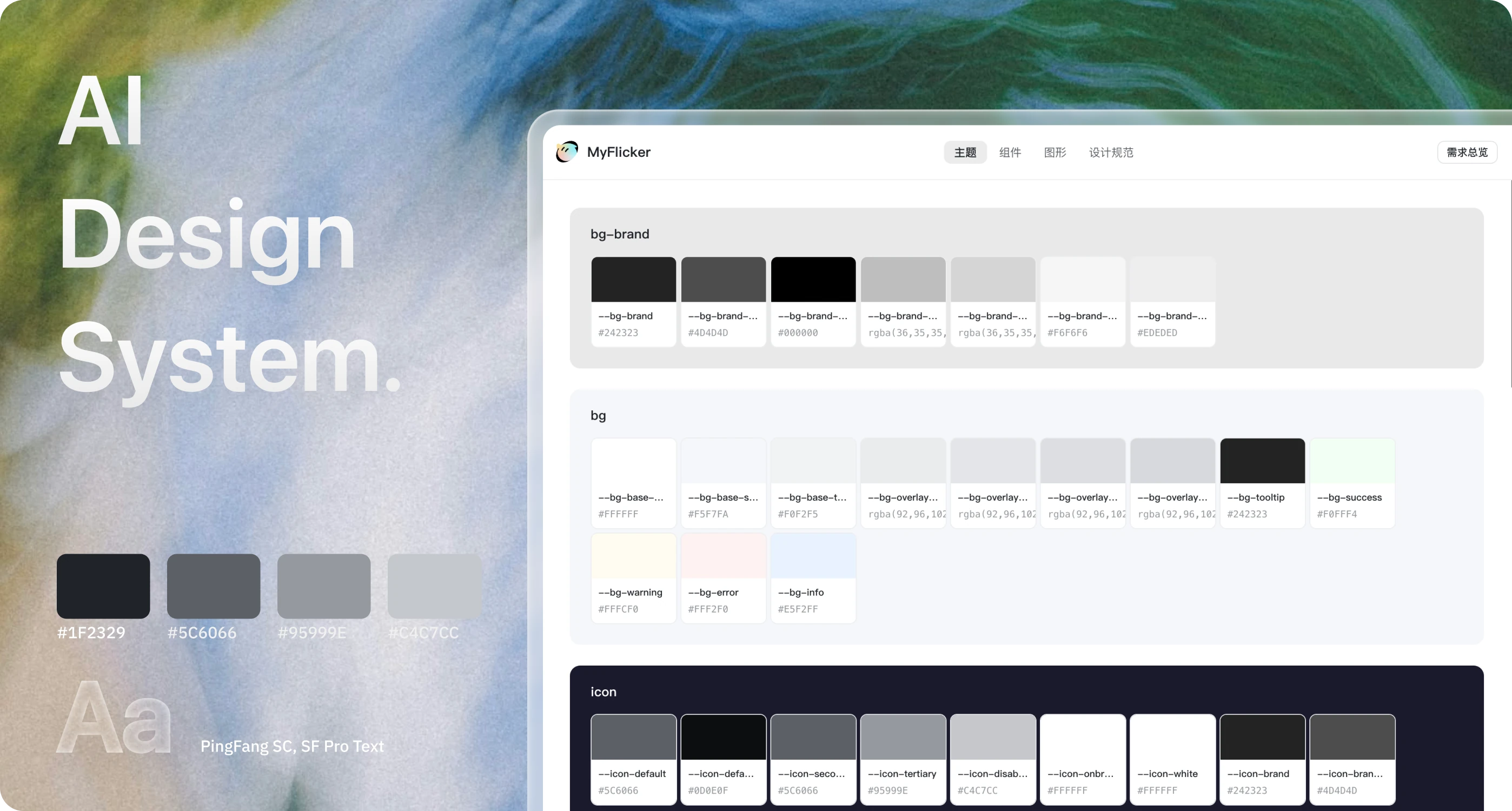Open the 组件 tab

click(1010, 152)
